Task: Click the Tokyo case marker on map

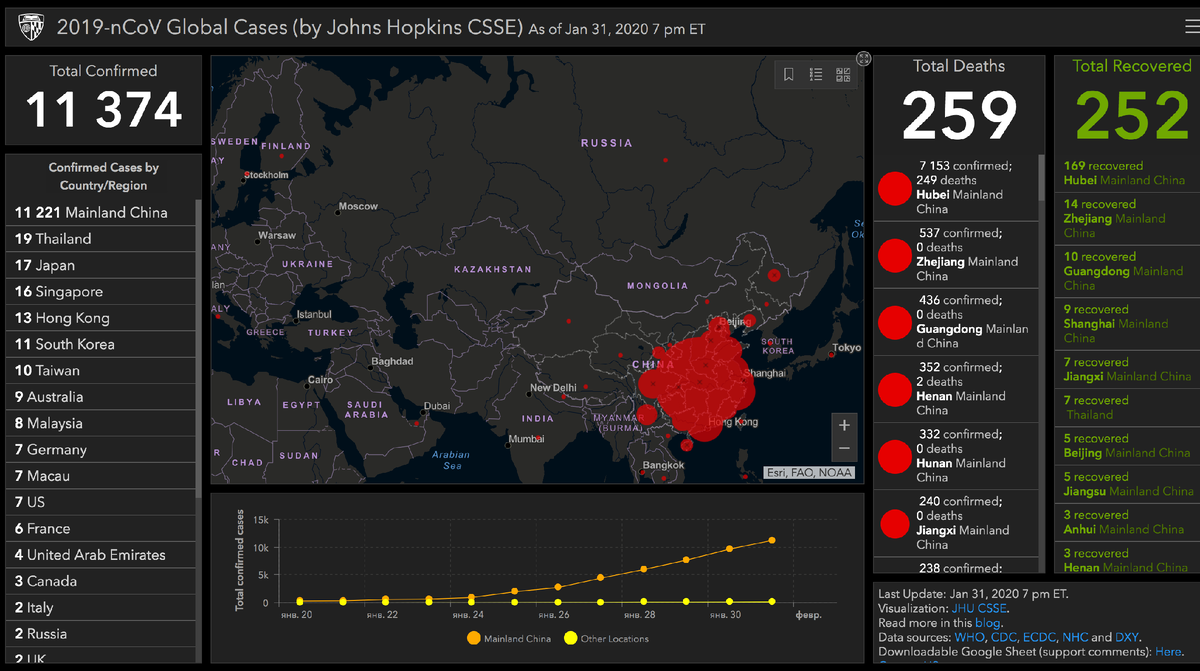Action: coord(831,353)
